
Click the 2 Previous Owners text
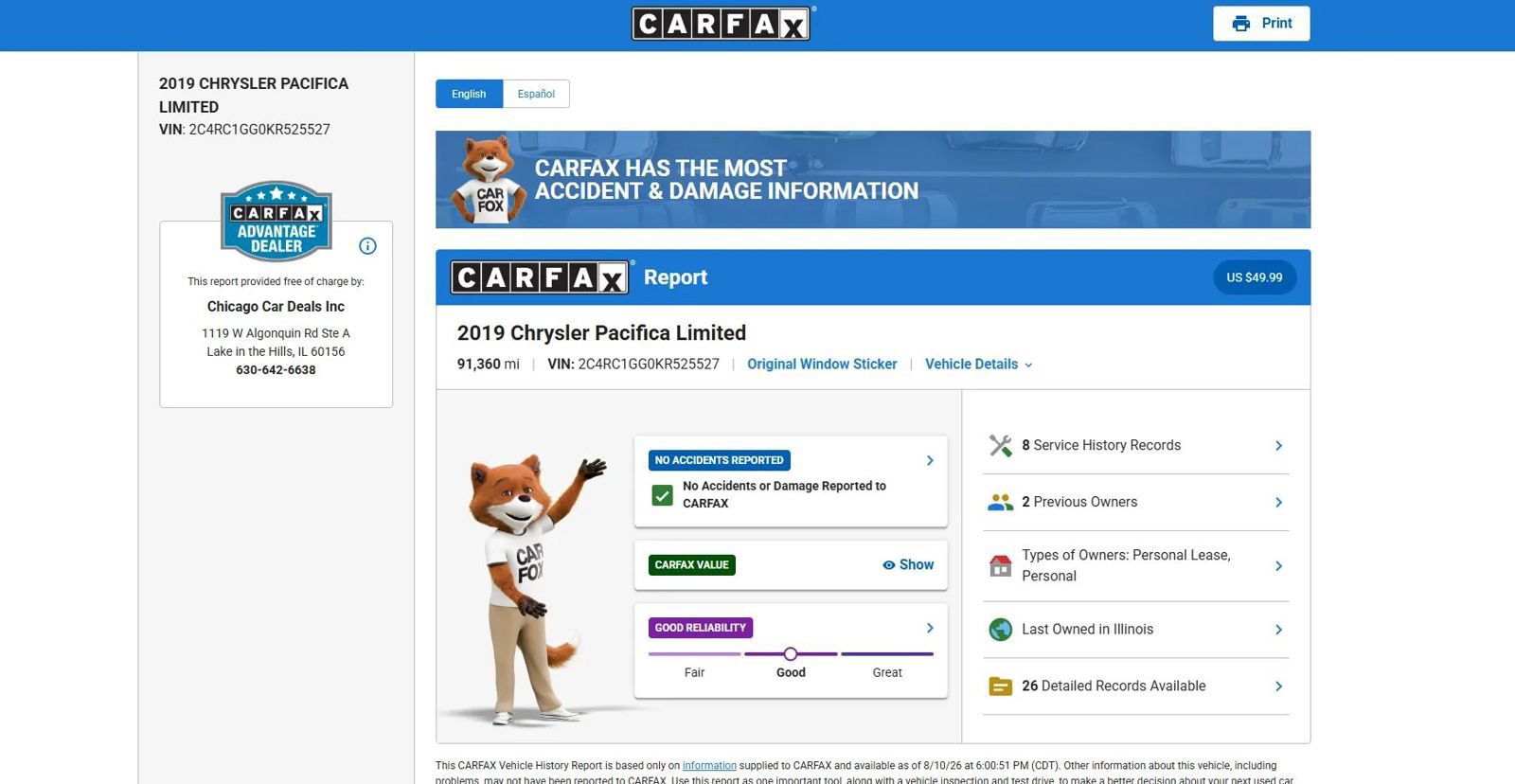pos(1079,502)
